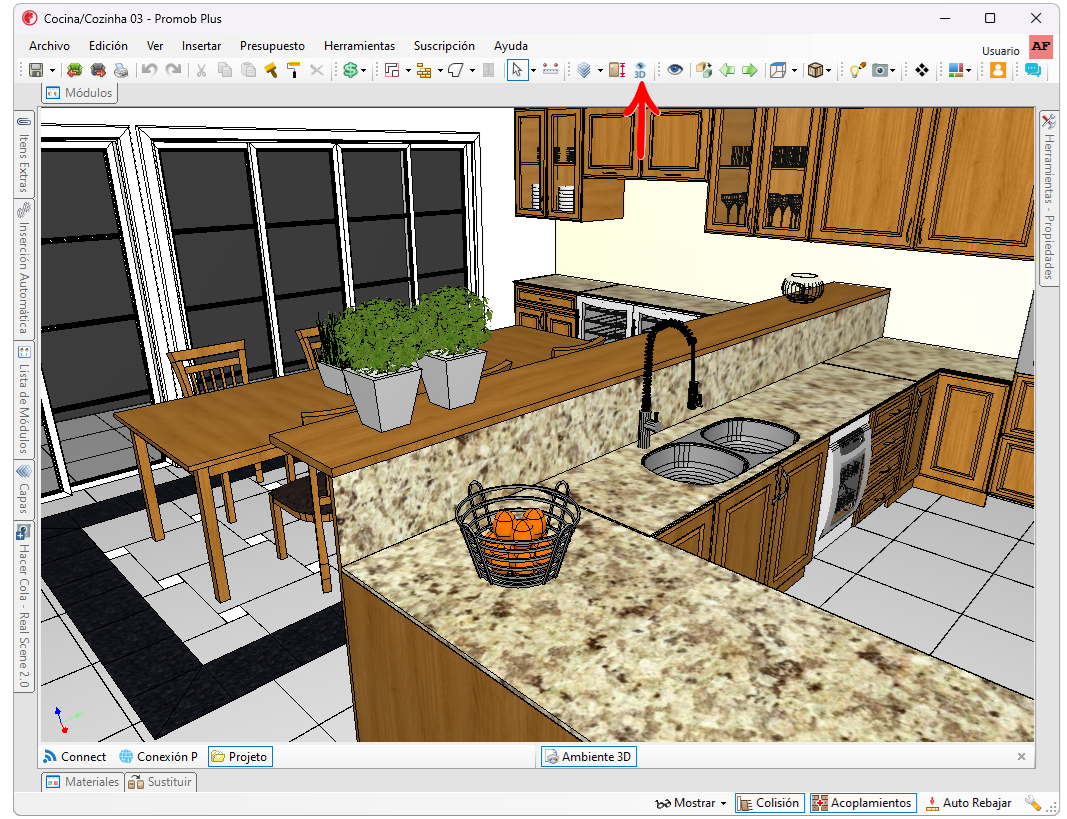1067x819 pixels.
Task: Open the color palette swatch icon in toolbar
Action: 955,70
